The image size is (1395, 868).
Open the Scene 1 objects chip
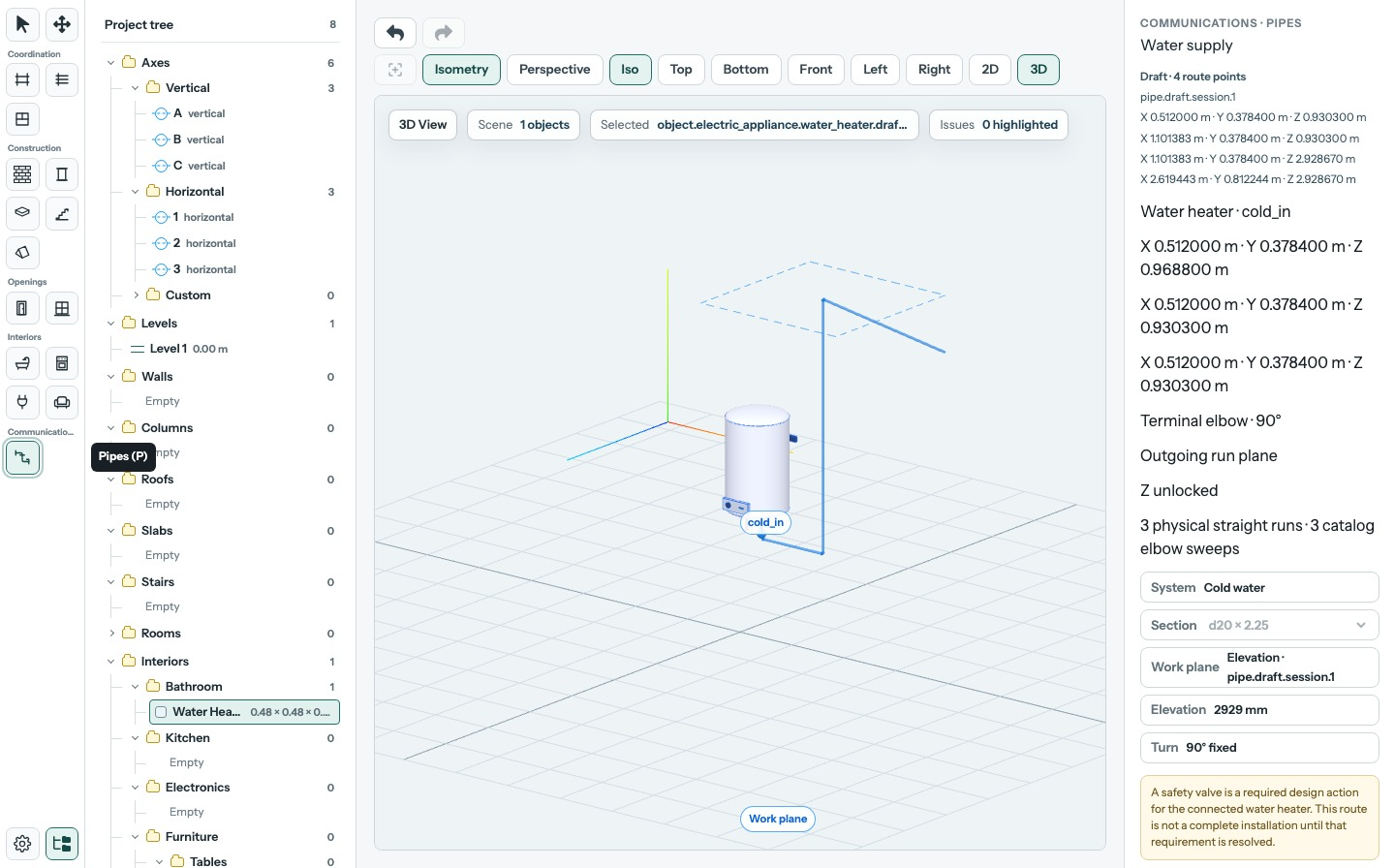pyautogui.click(x=524, y=125)
